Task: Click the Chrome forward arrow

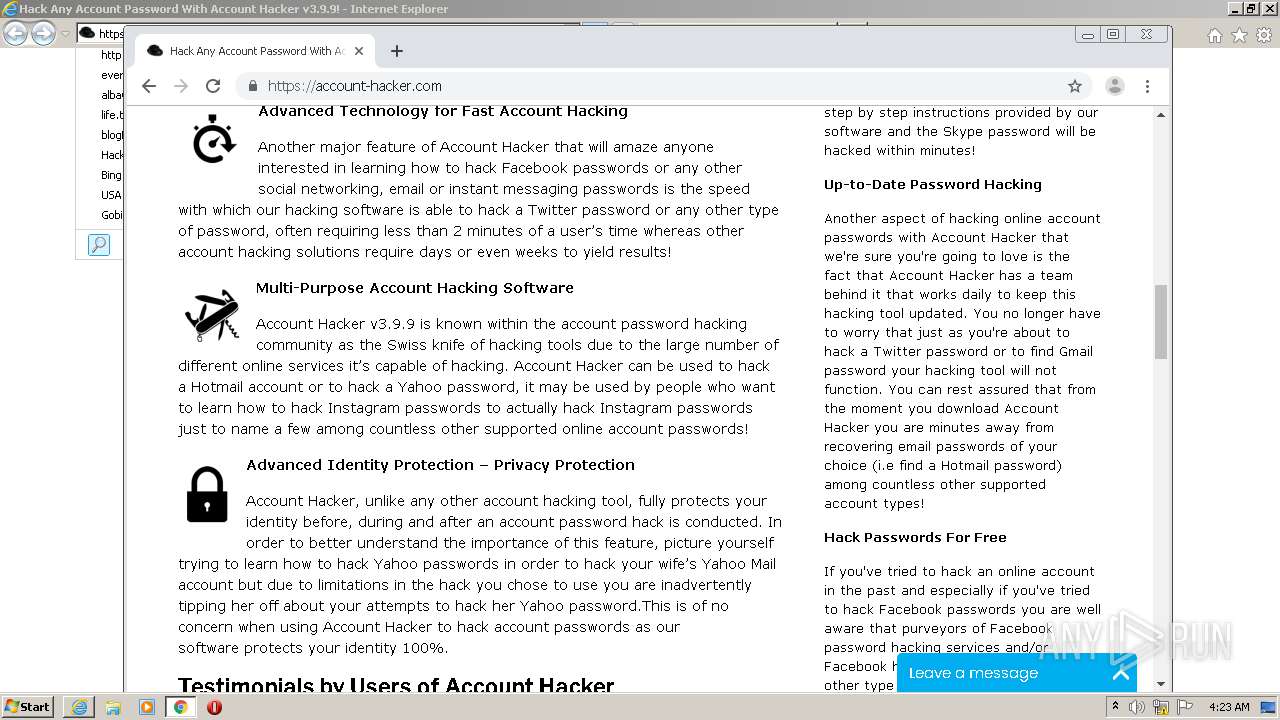Action: pyautogui.click(x=181, y=86)
